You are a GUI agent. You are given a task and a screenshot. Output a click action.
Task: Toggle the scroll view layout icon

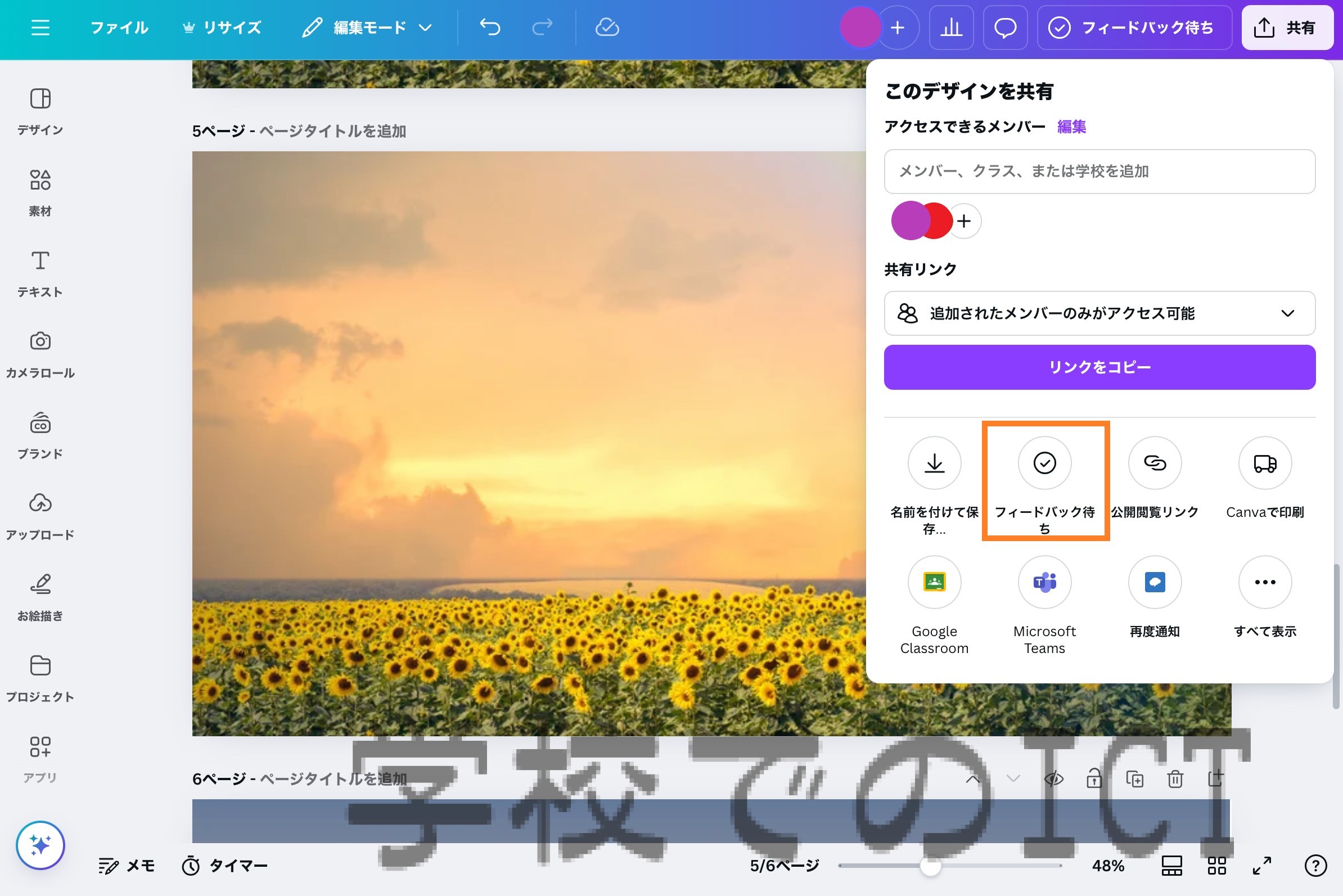click(x=1171, y=866)
